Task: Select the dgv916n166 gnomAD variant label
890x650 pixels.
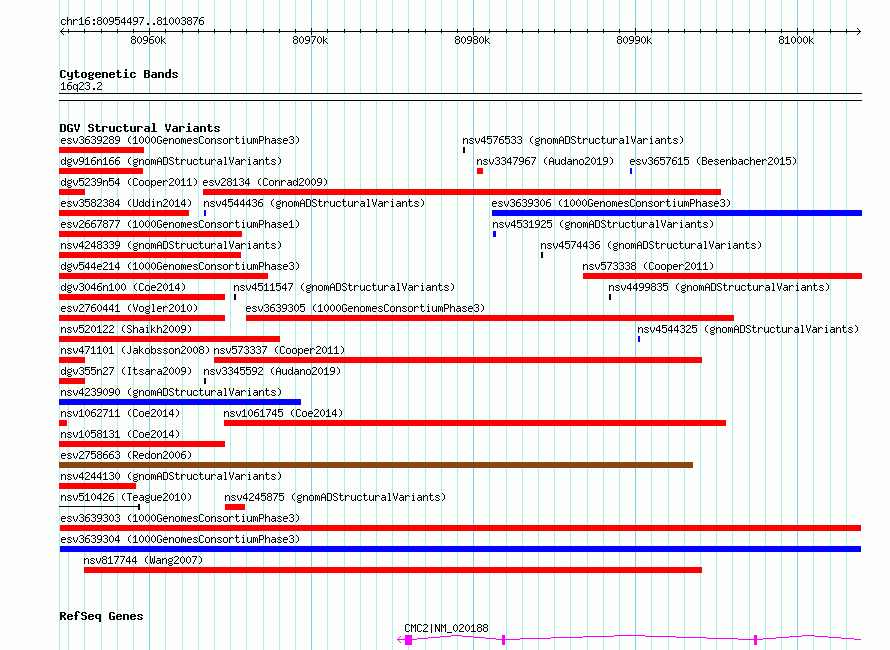Action: click(x=171, y=161)
